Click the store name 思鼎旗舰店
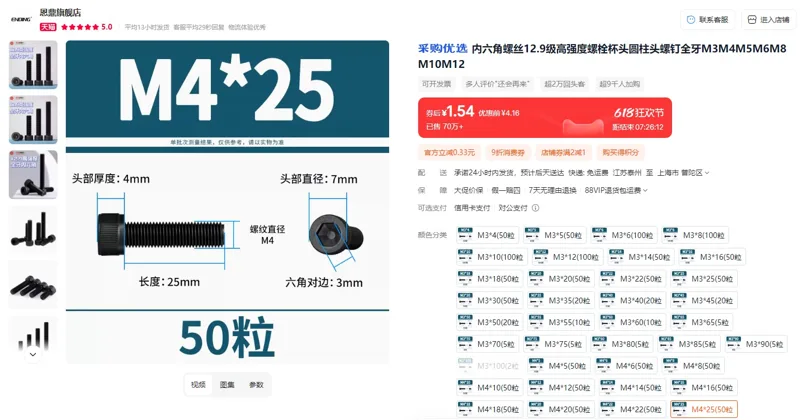The width and height of the screenshot is (800, 420). [60, 12]
